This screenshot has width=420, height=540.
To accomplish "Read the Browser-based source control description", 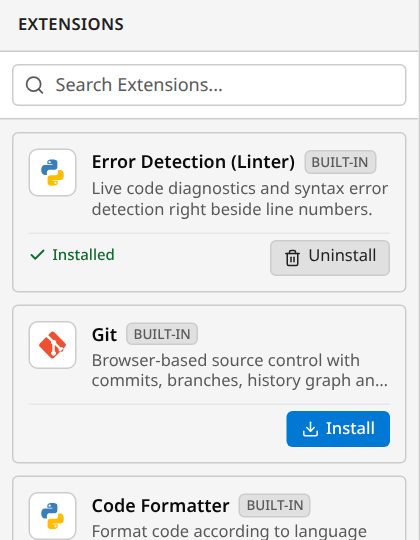I will [240, 371].
